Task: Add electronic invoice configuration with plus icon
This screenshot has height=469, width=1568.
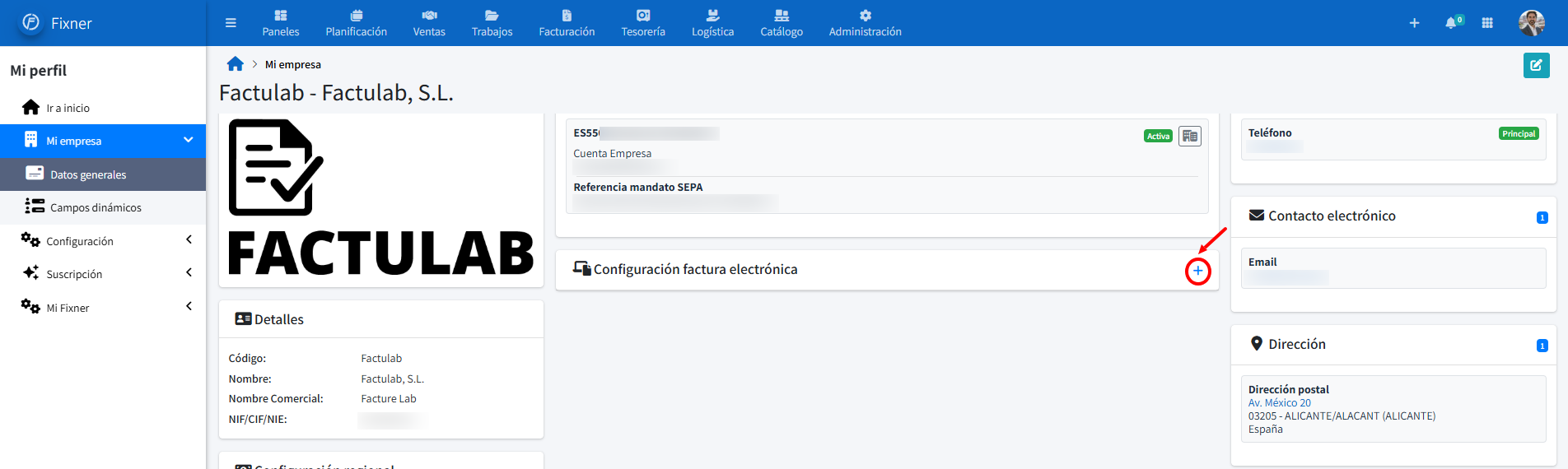Action: tap(1197, 271)
